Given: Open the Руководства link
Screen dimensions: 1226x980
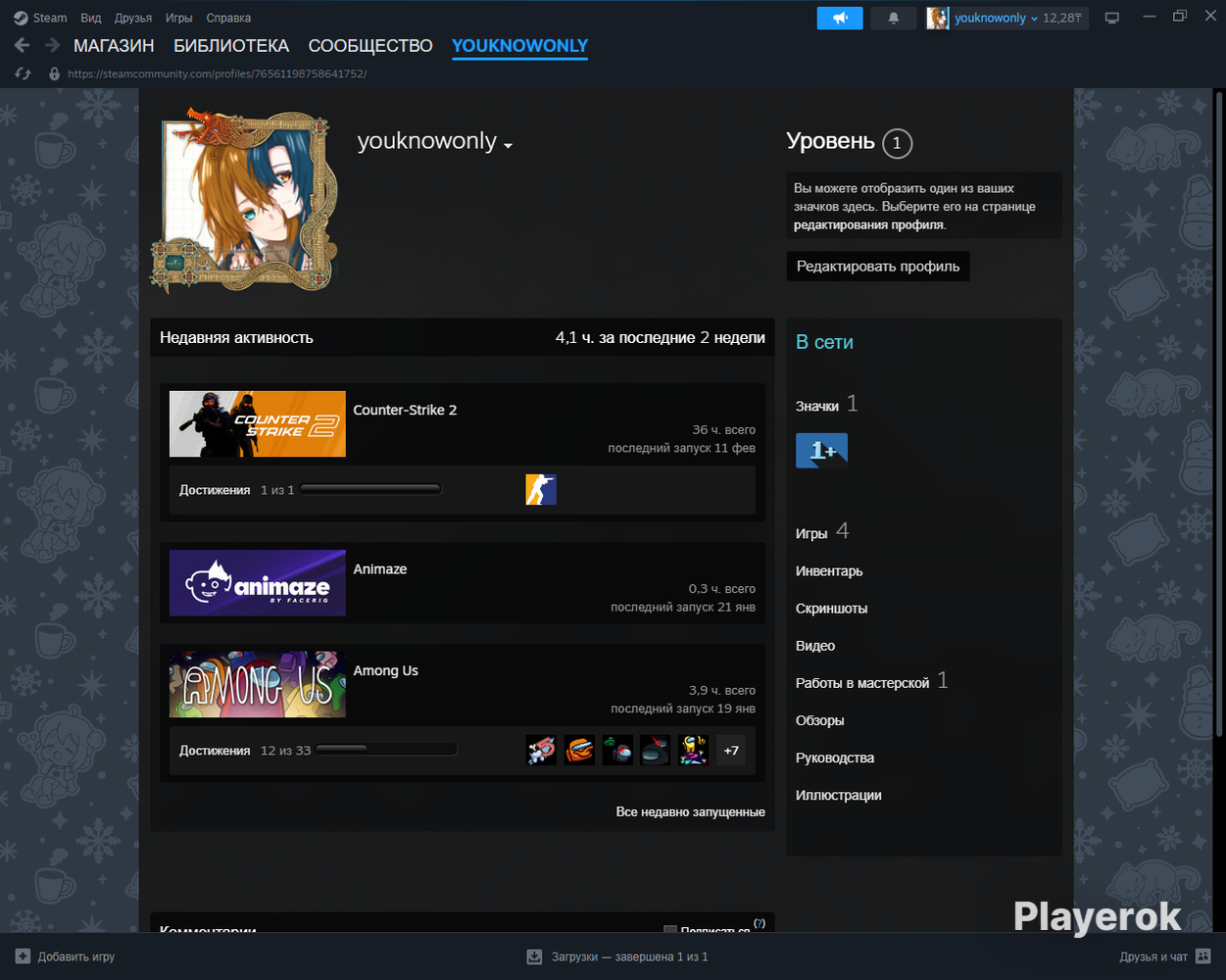Looking at the screenshot, I should [835, 758].
